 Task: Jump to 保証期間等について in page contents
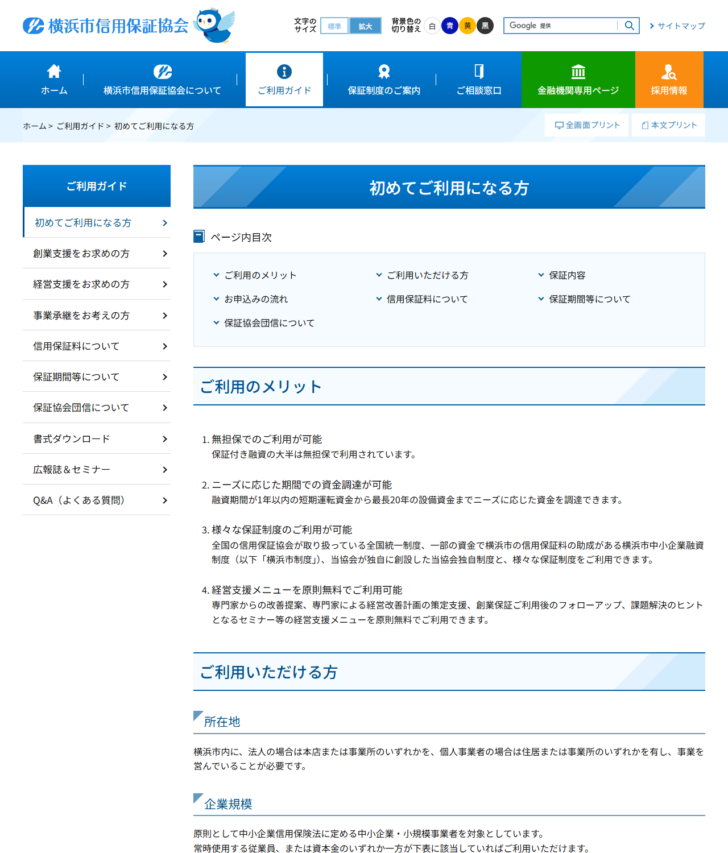click(584, 299)
